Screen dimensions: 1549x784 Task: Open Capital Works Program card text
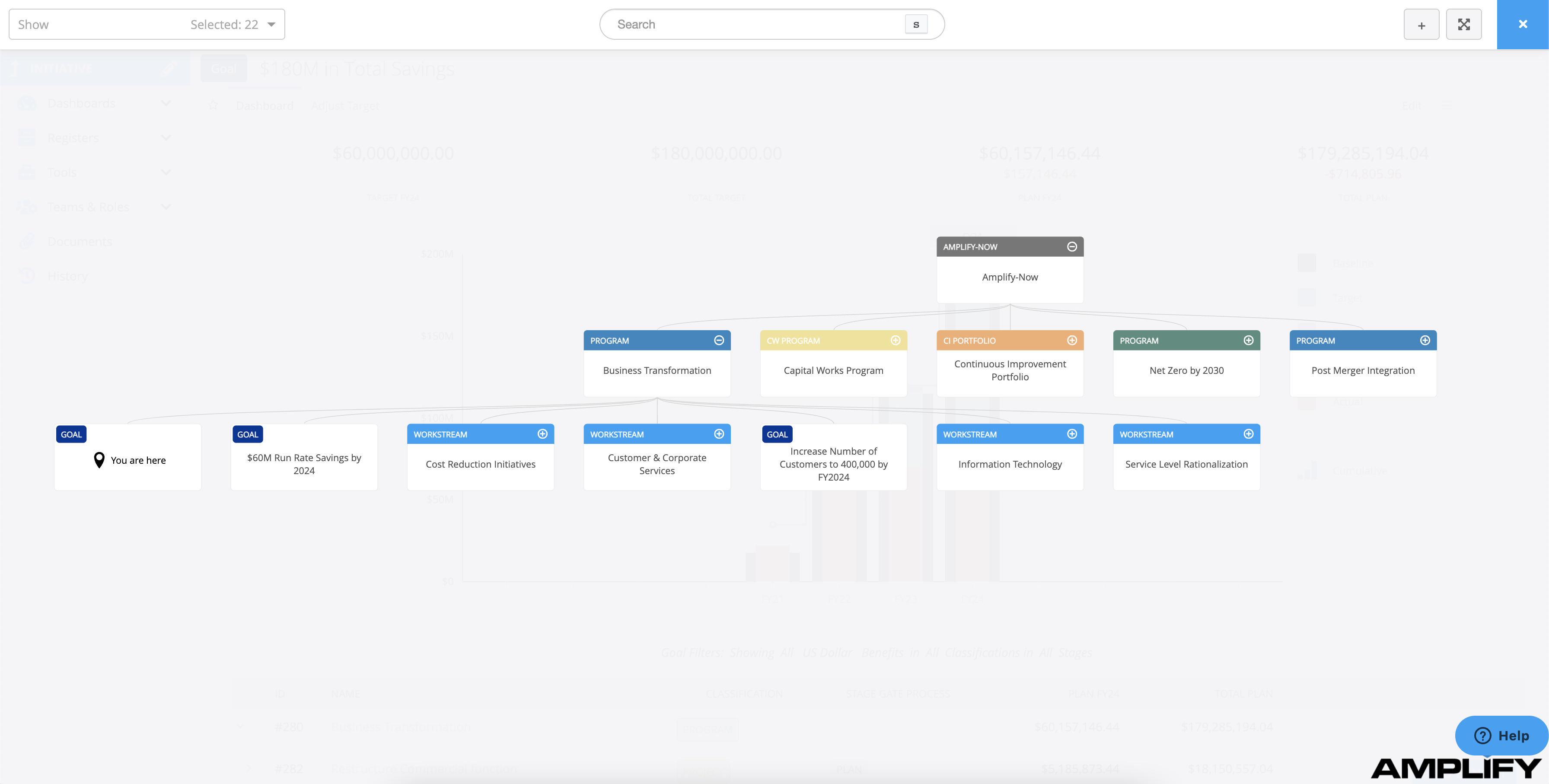point(833,370)
